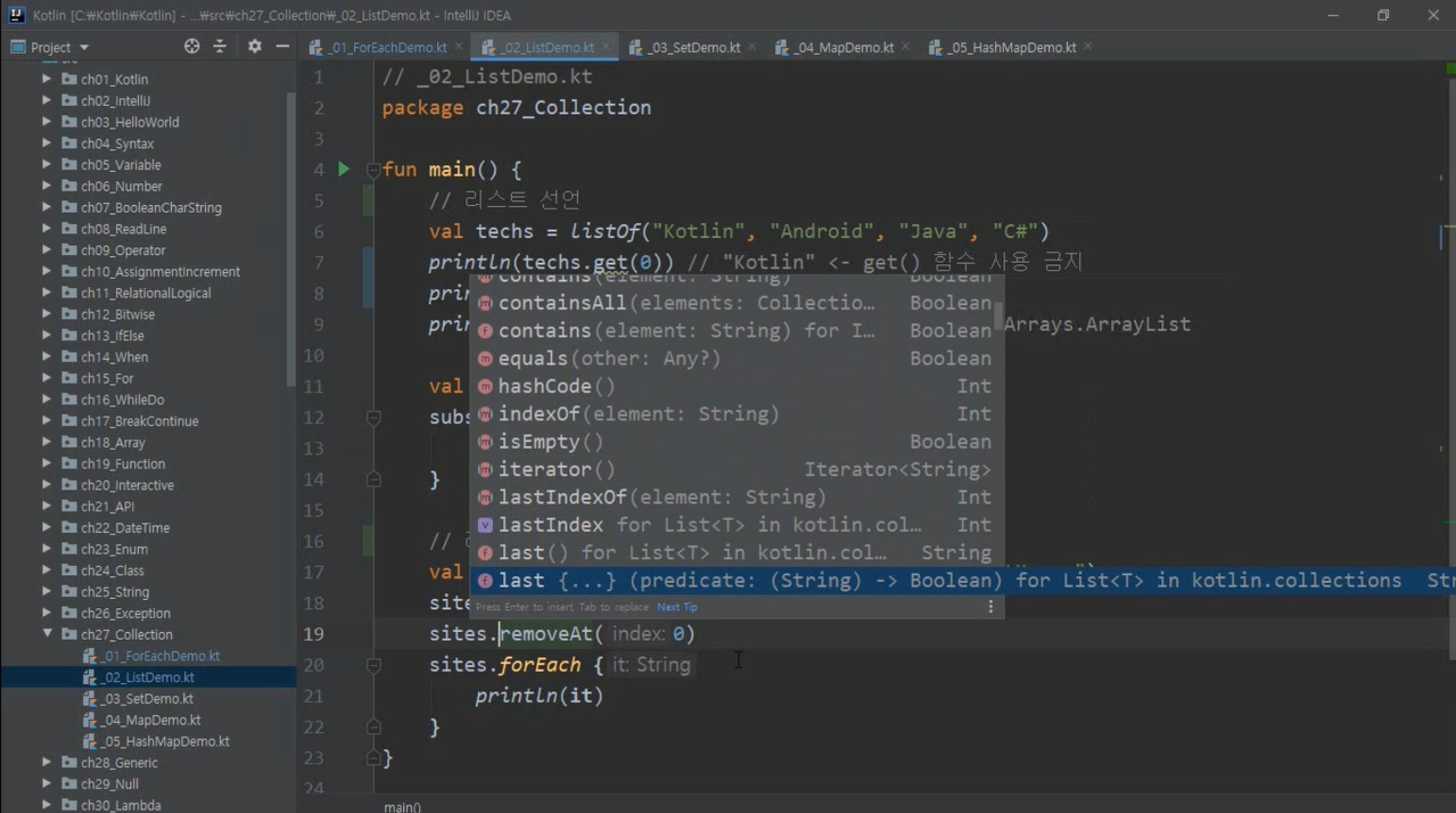
Task: Click the Collapse All icon in Project panel
Action: (220, 47)
